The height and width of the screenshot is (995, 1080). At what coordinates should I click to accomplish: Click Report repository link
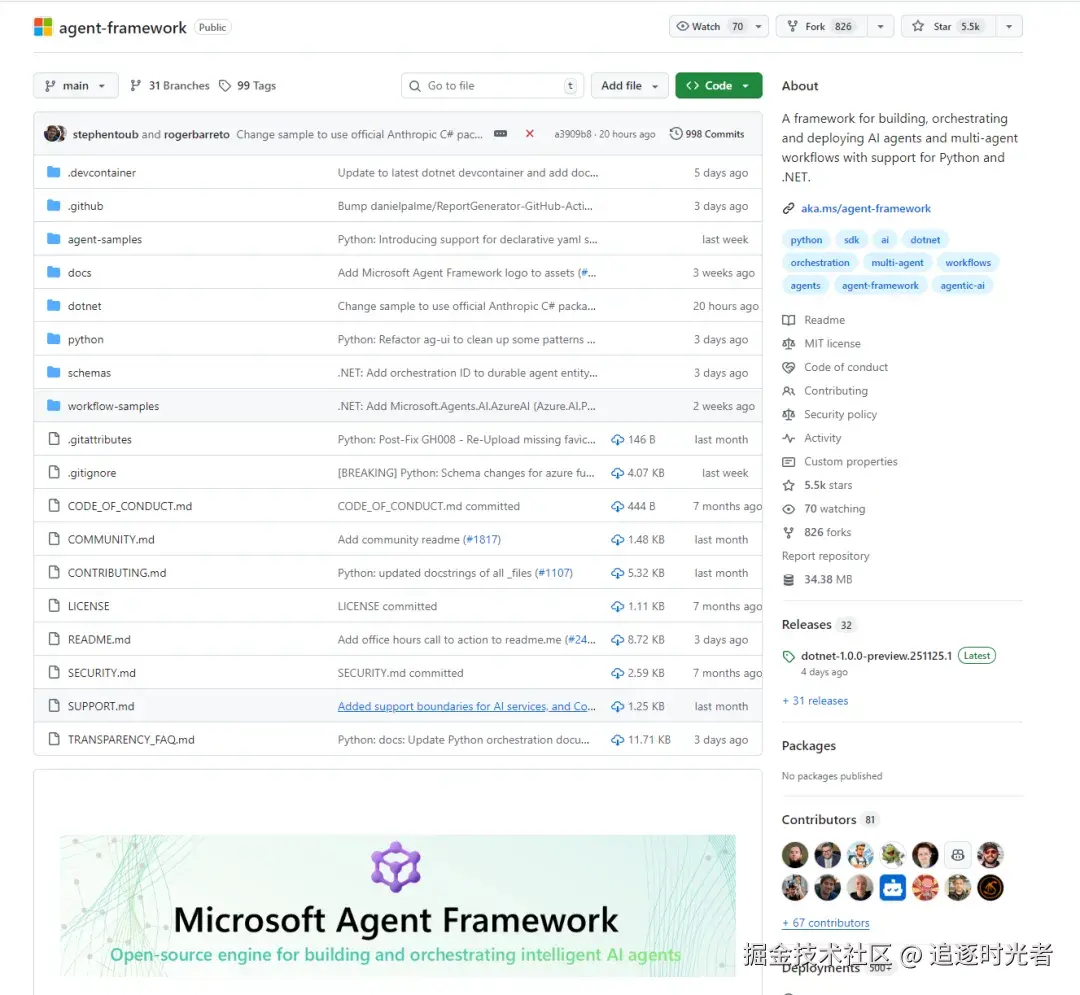tap(825, 556)
